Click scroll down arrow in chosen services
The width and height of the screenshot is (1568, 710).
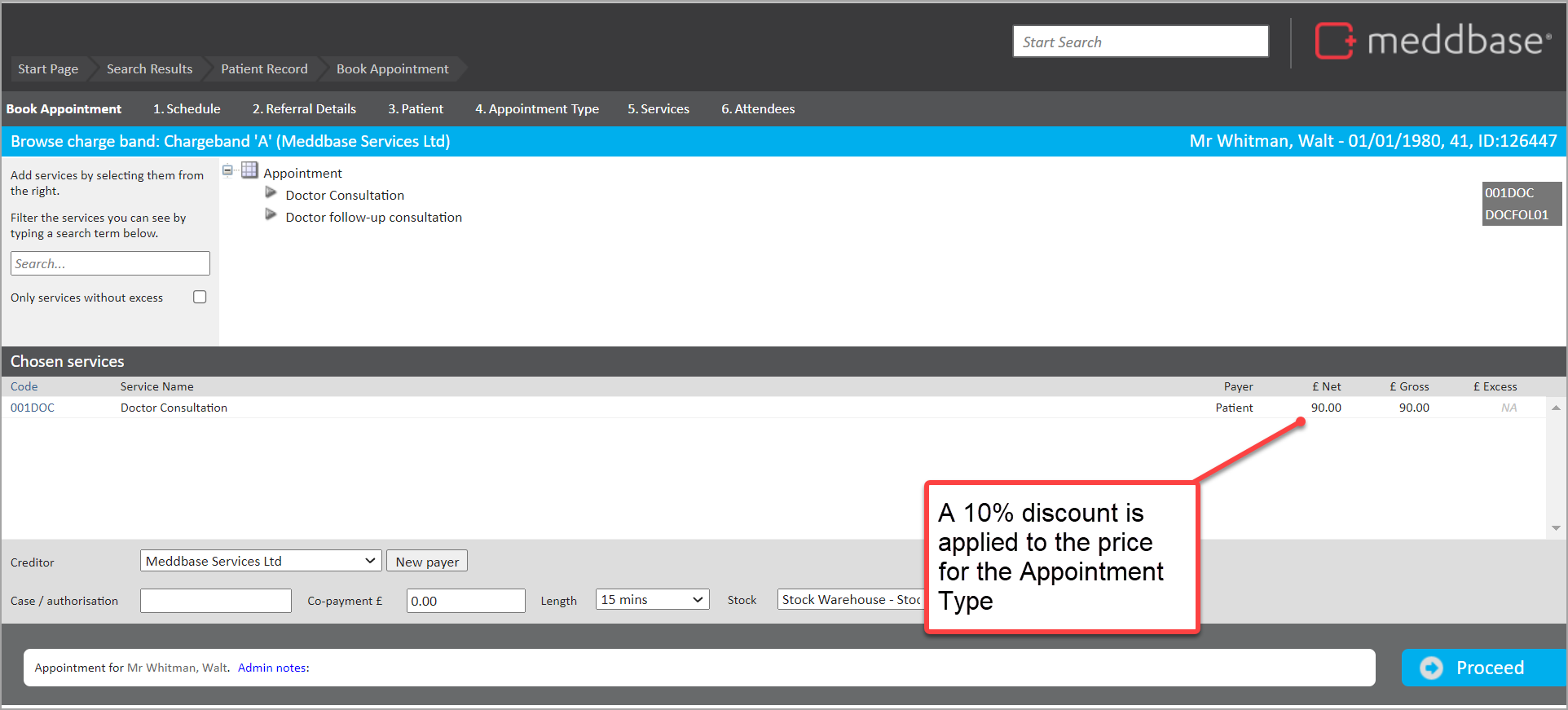click(x=1556, y=528)
